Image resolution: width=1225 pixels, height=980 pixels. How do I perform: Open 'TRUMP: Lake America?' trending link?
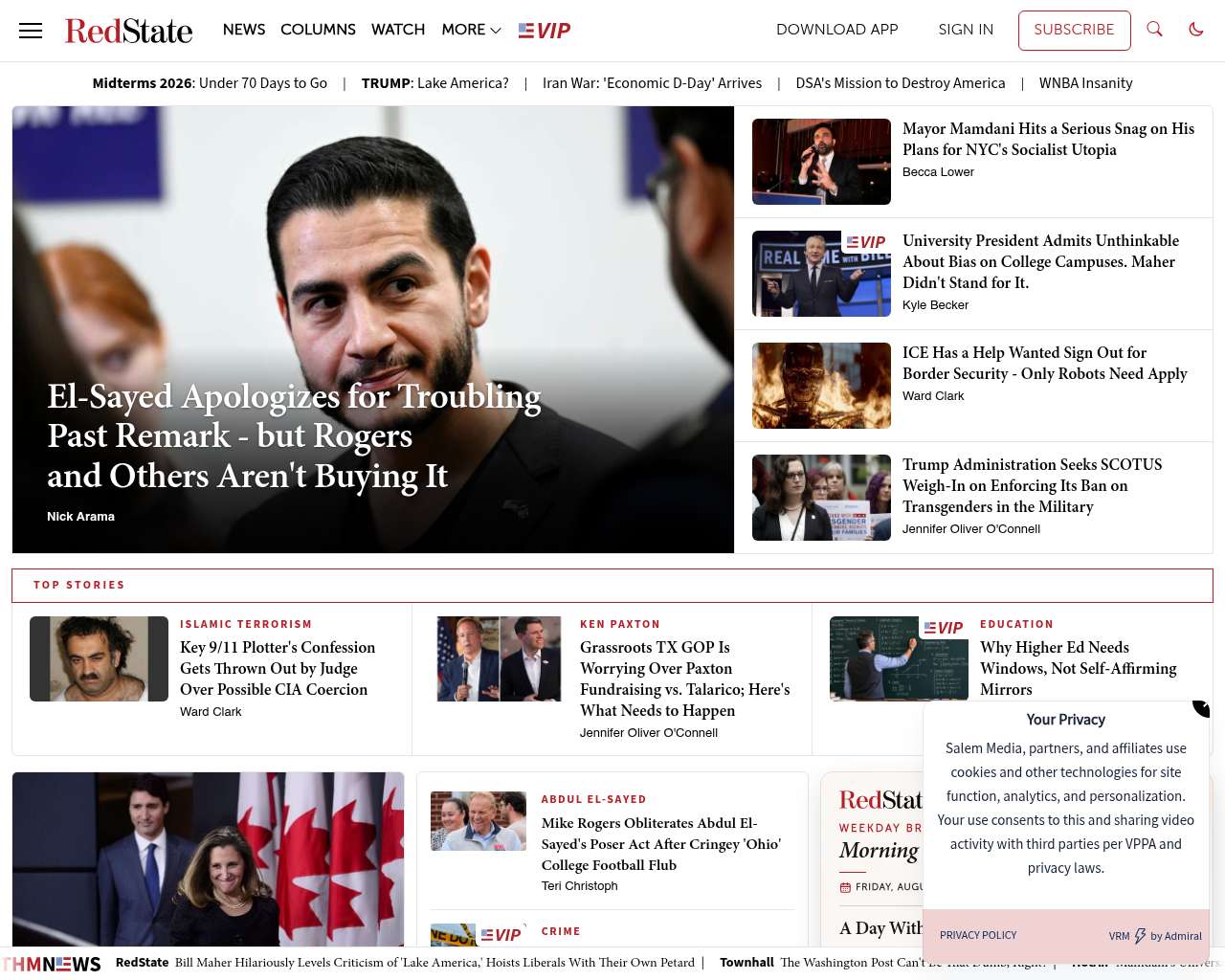point(435,83)
